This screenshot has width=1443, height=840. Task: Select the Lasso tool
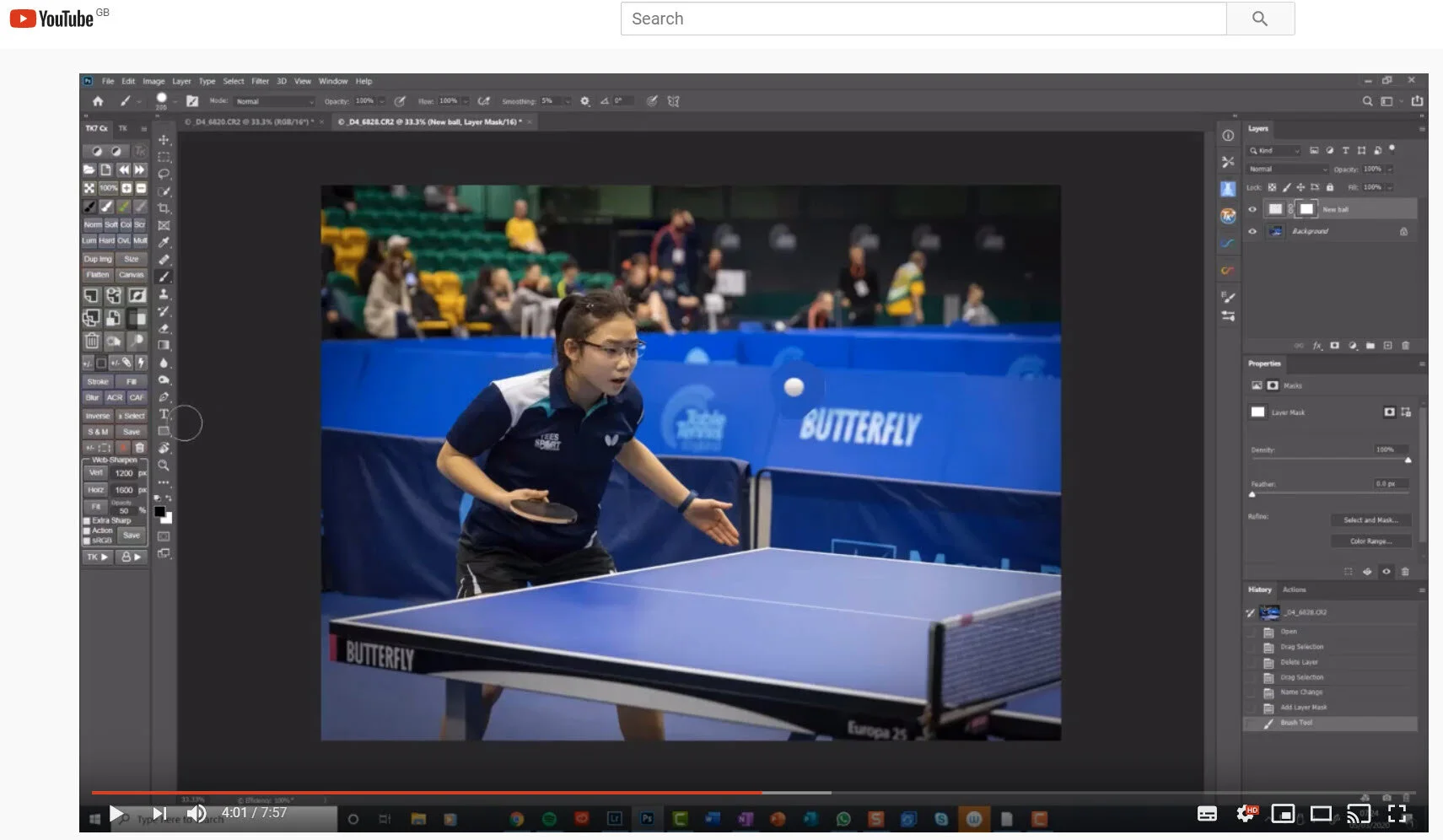[164, 174]
